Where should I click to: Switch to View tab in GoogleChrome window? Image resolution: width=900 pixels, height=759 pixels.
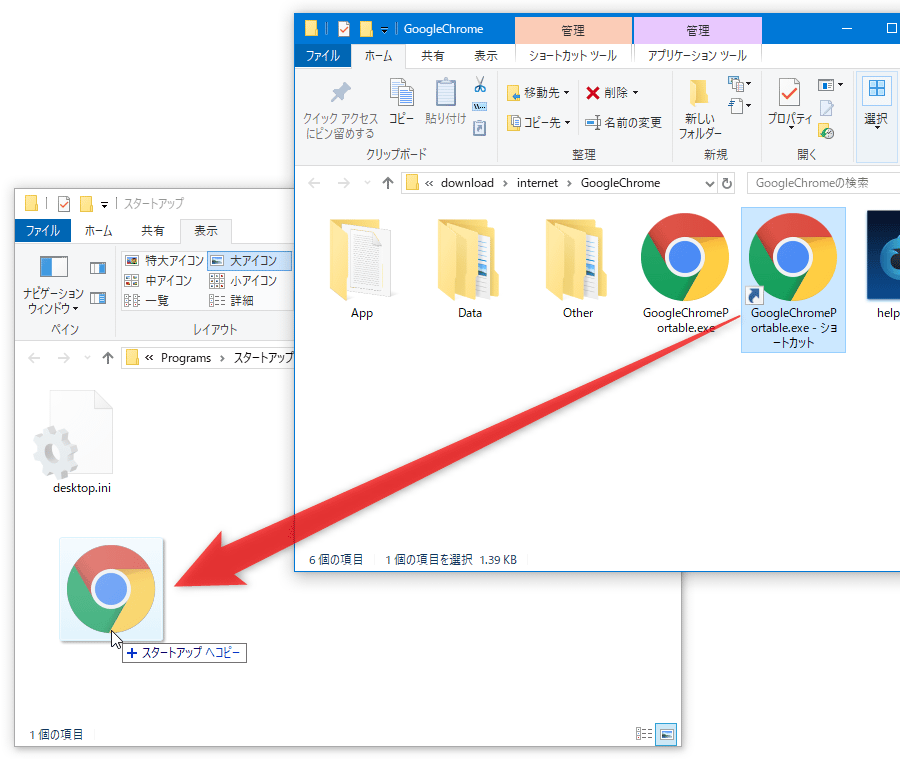[x=486, y=56]
